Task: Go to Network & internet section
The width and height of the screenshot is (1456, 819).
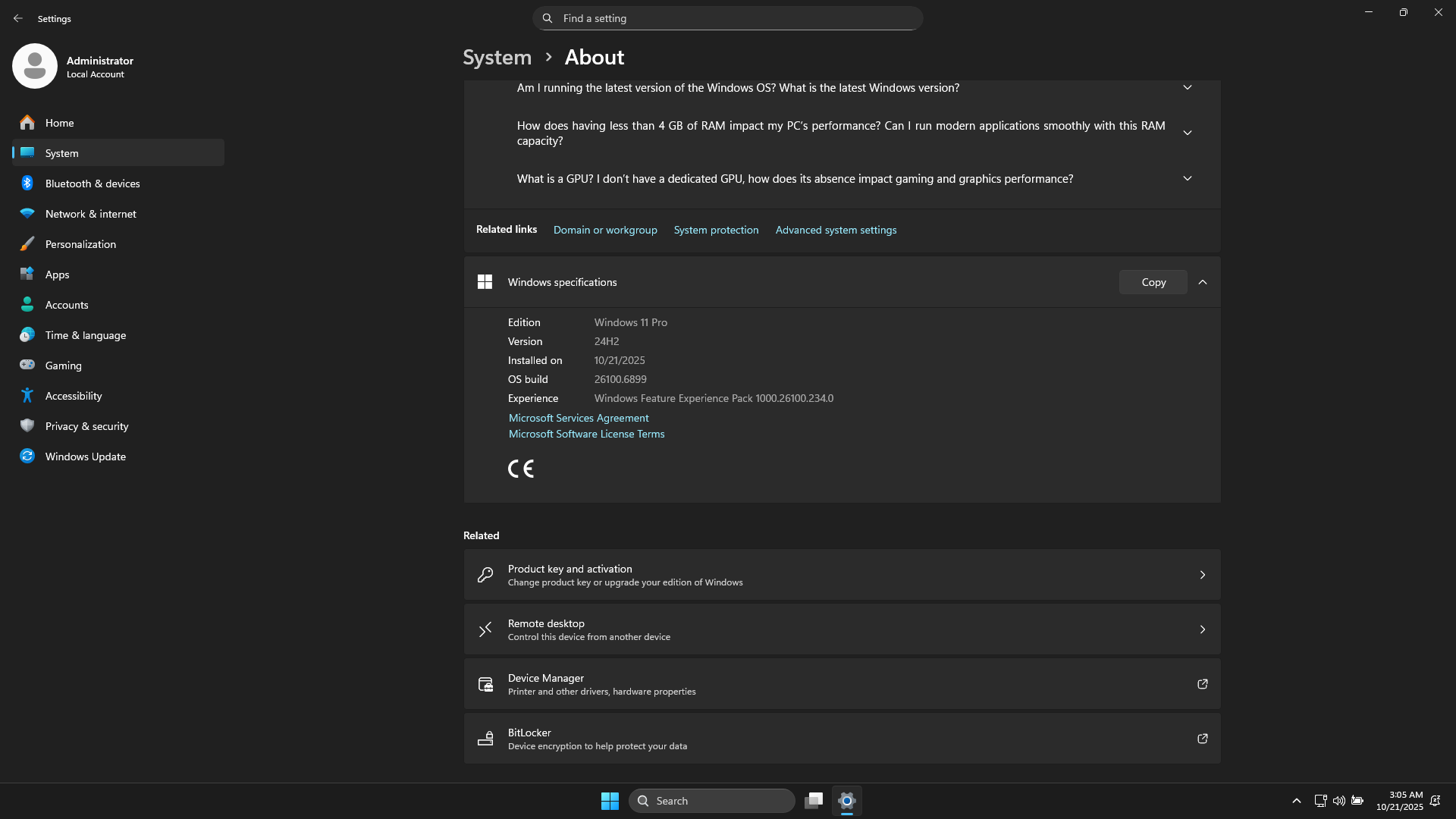Action: [x=90, y=214]
